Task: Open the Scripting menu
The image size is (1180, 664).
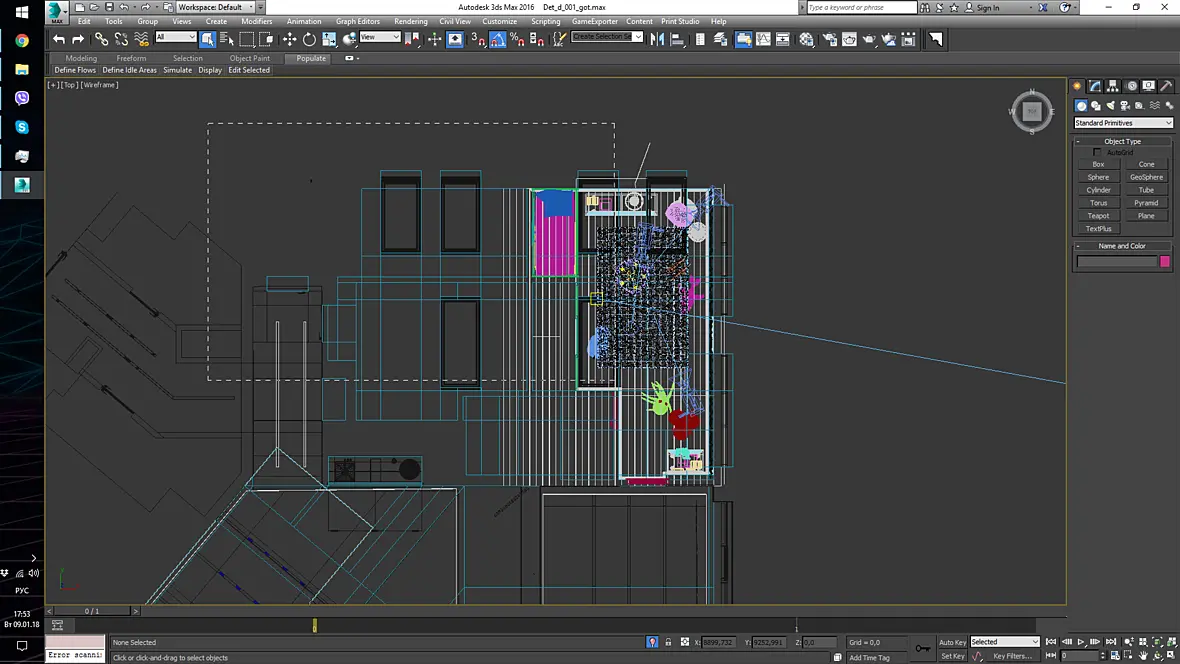Action: [546, 21]
